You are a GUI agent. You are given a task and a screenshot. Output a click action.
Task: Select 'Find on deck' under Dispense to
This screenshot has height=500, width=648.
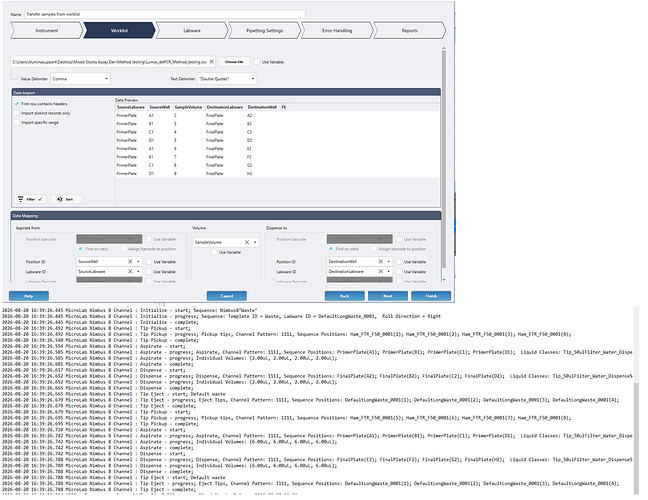tap(331, 249)
